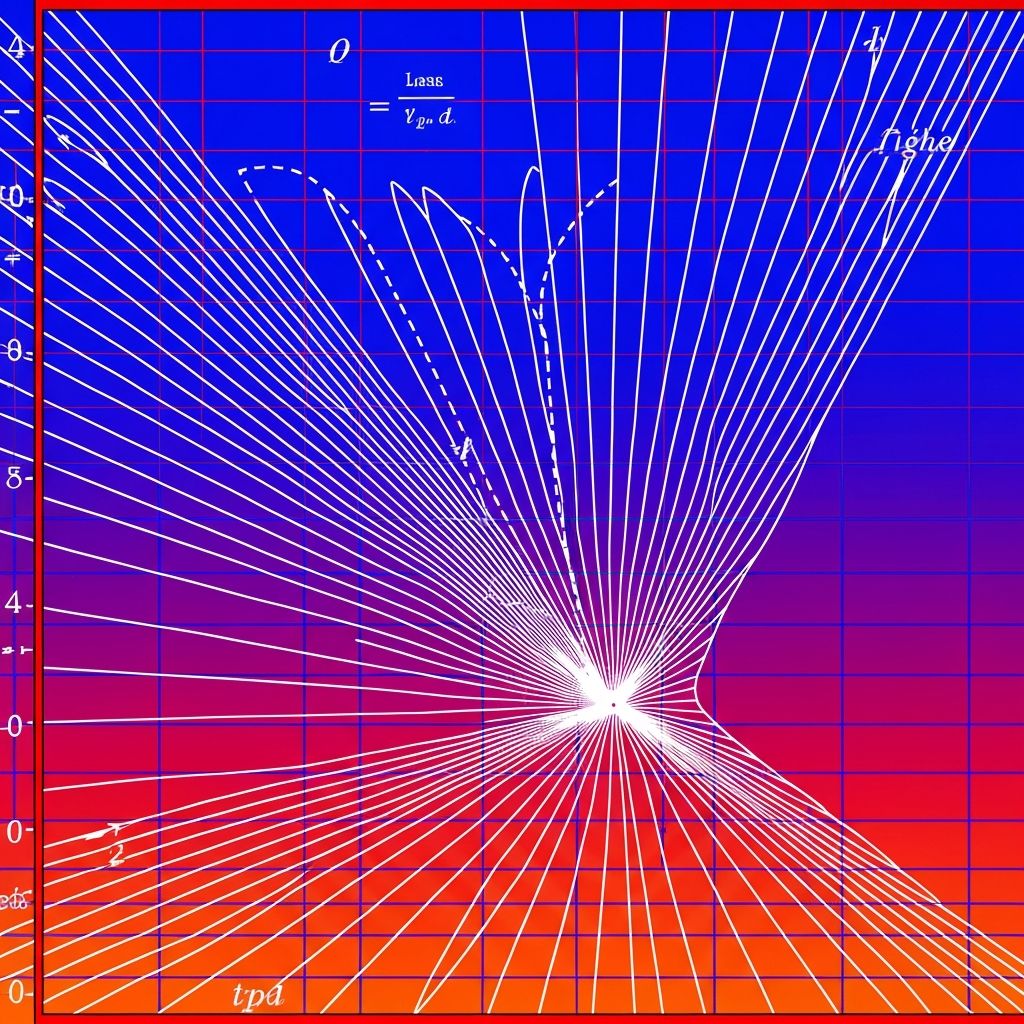
Task: Click the "6" tick label on the vertical axis
Action: pos(13,196)
